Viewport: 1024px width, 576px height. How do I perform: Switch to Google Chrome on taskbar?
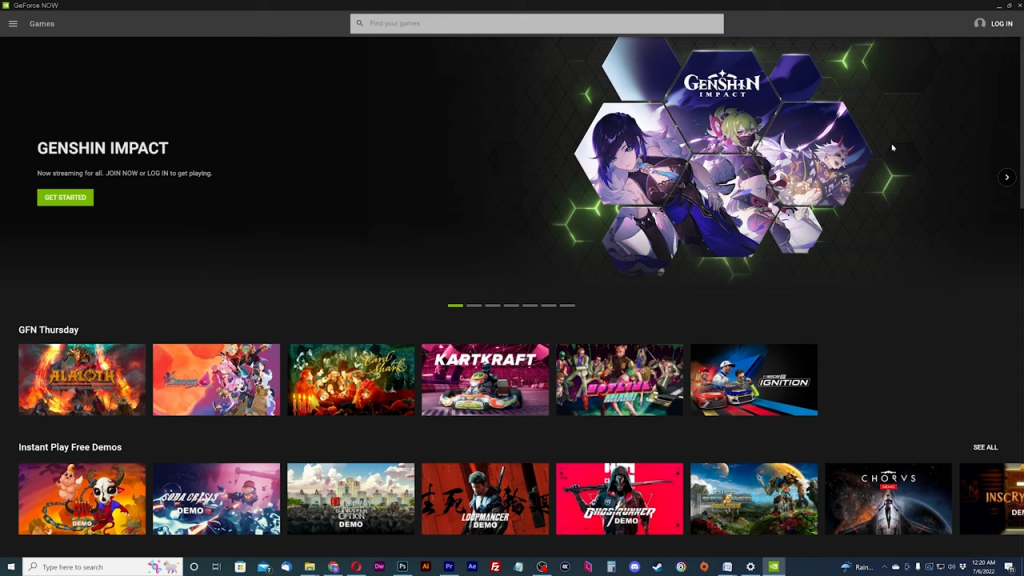[333, 567]
